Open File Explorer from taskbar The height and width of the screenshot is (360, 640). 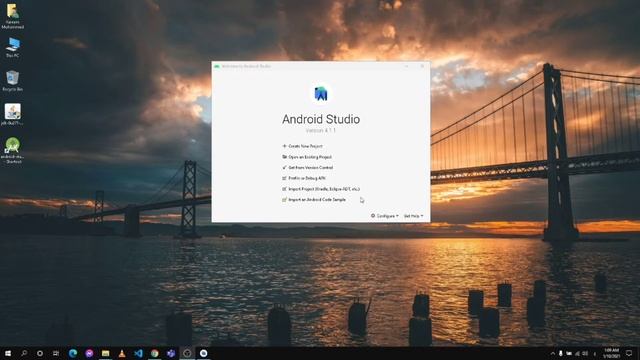pyautogui.click(x=106, y=353)
